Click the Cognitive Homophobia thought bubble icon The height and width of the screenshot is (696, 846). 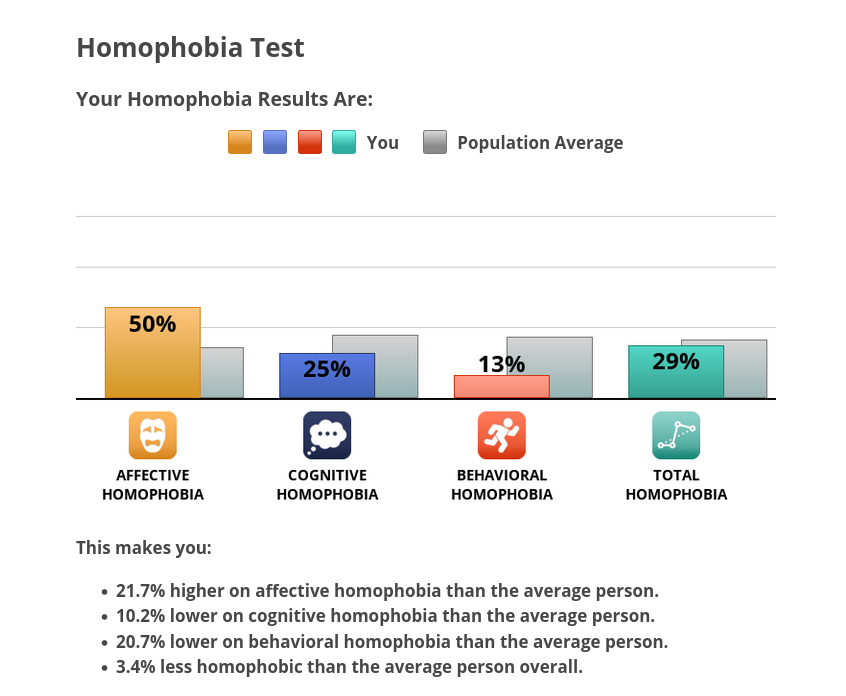click(x=327, y=435)
